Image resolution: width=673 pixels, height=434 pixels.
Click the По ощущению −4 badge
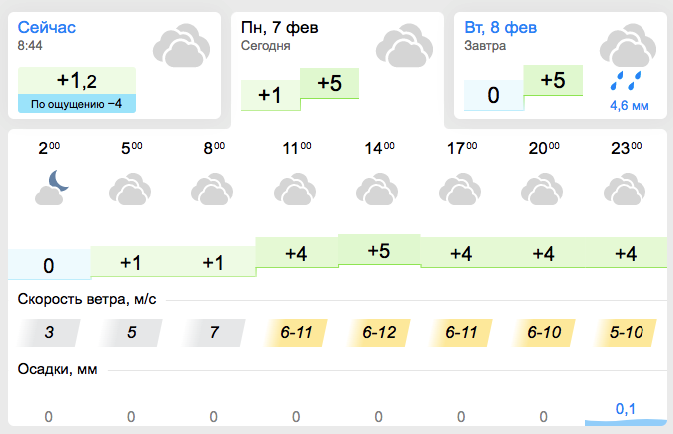tap(77, 104)
